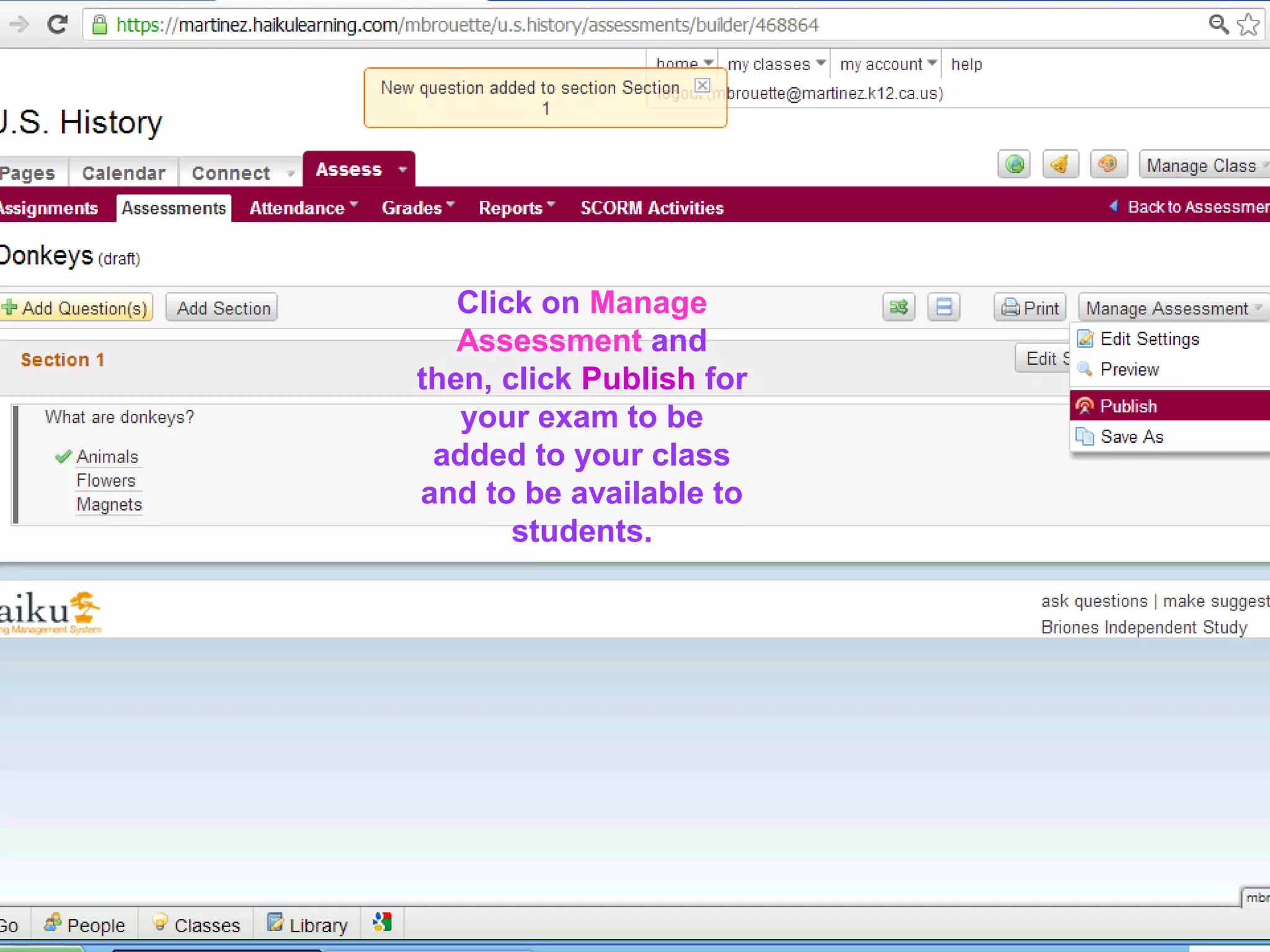Select the Flowers answer choice
The height and width of the screenshot is (952, 1270).
(x=106, y=480)
